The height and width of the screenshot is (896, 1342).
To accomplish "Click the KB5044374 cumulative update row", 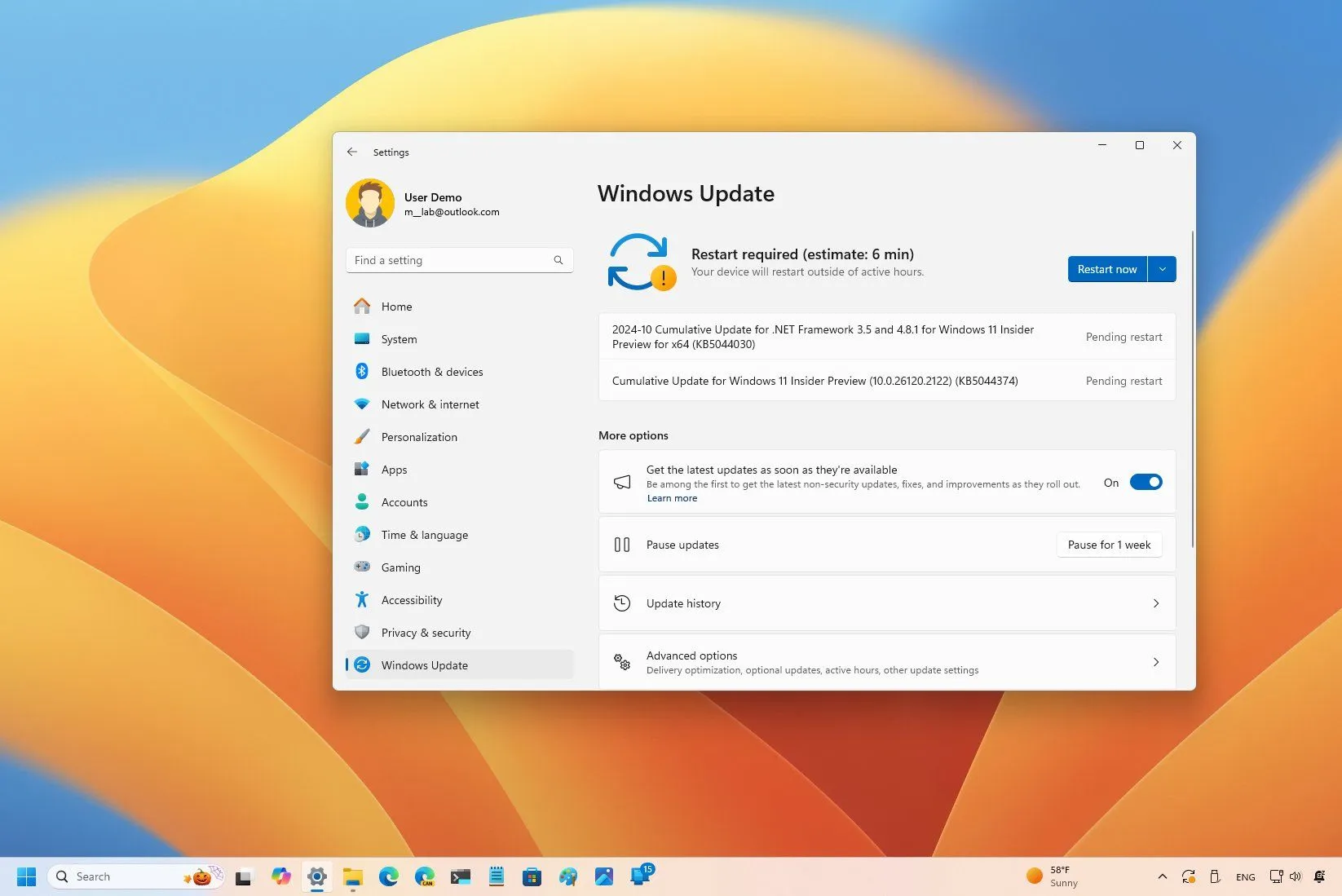I will point(887,381).
